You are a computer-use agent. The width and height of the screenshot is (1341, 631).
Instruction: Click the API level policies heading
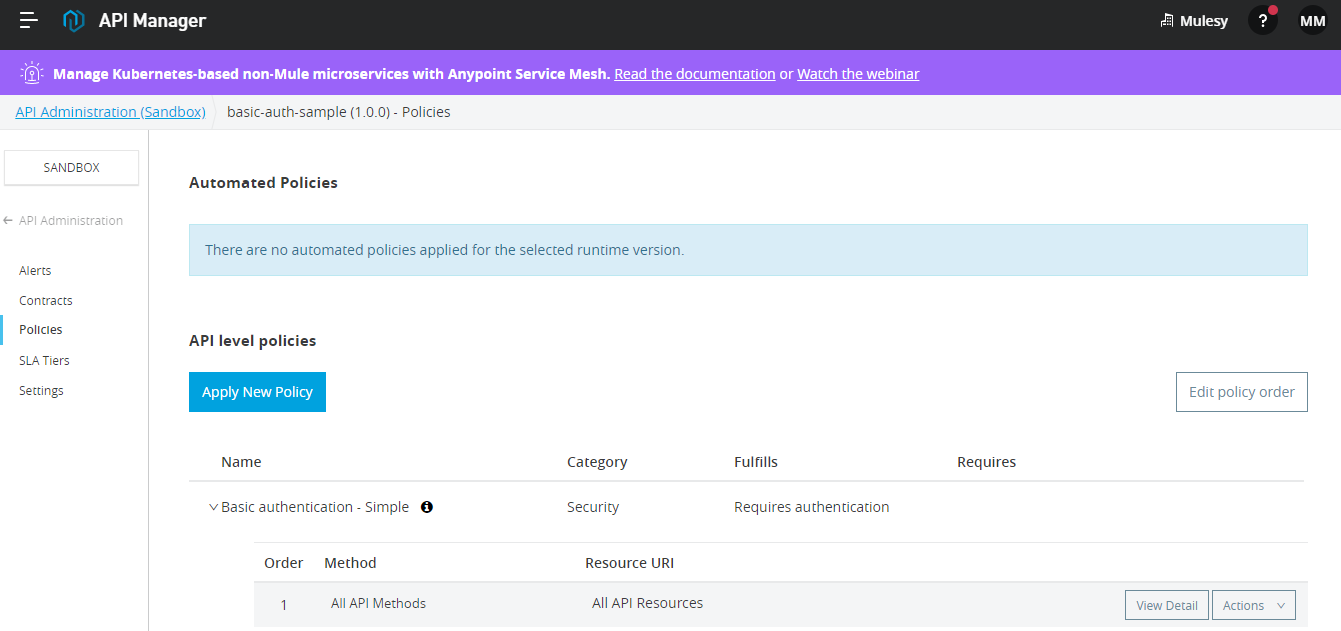252,341
